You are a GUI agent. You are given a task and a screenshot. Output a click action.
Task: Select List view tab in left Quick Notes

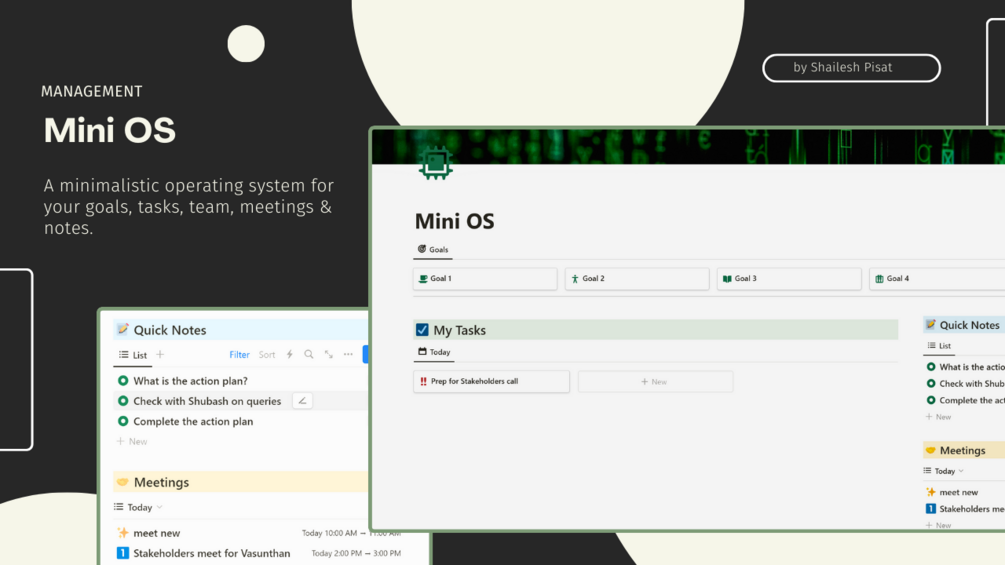pyautogui.click(x=133, y=355)
